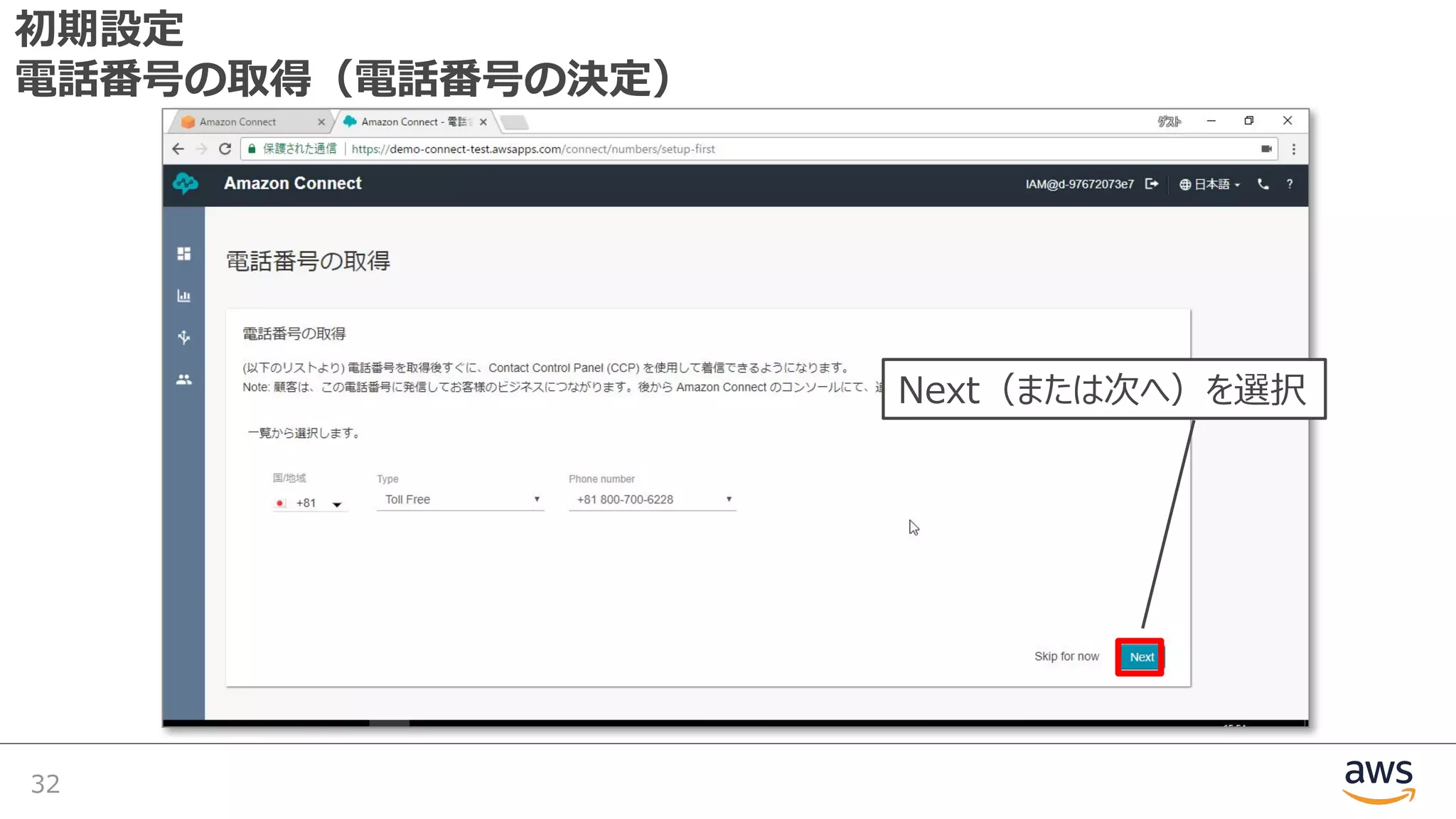1456x819 pixels.
Task: Click the Skip for now link
Action: click(x=1066, y=656)
